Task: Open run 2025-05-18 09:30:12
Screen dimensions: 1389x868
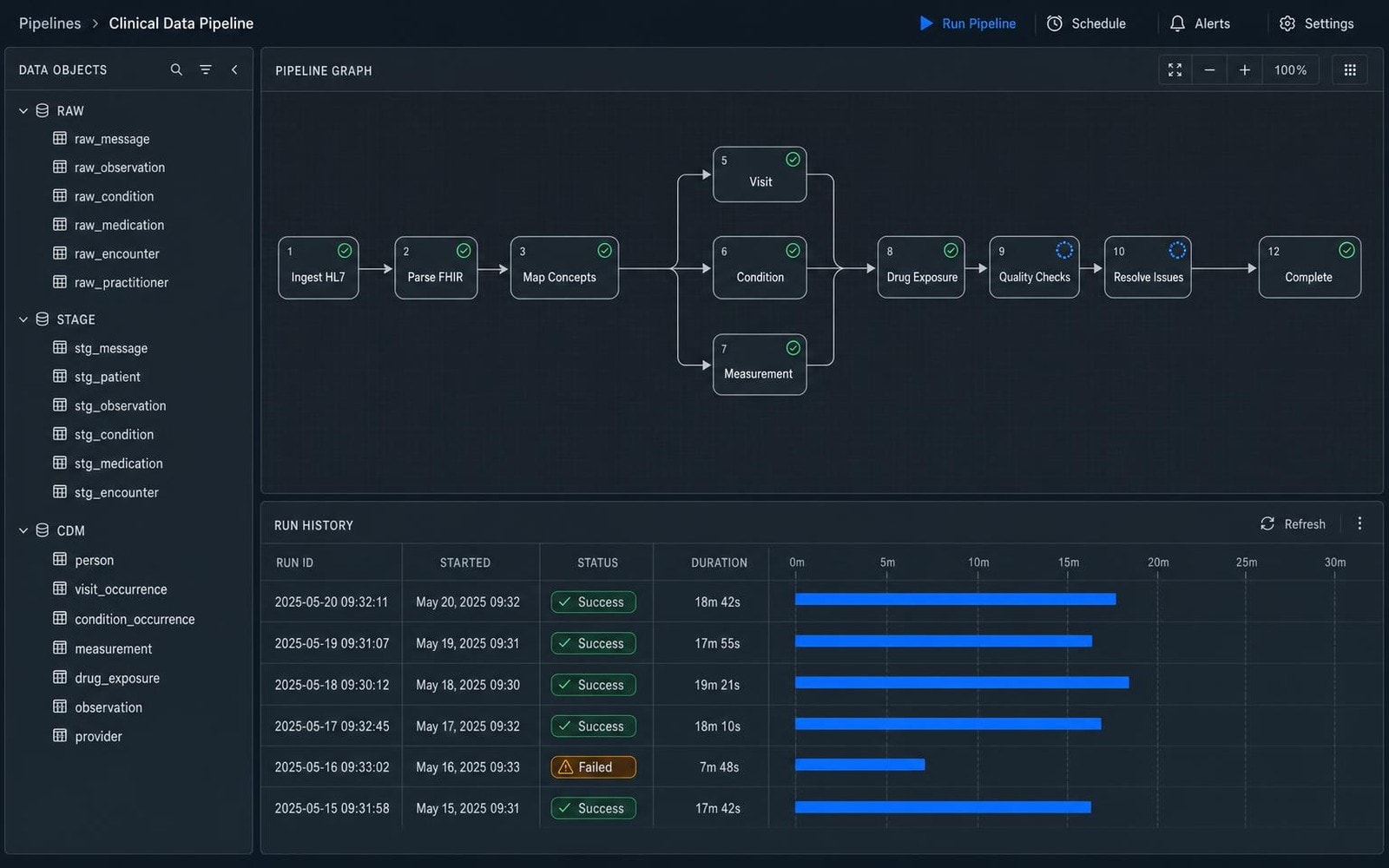Action: click(332, 684)
